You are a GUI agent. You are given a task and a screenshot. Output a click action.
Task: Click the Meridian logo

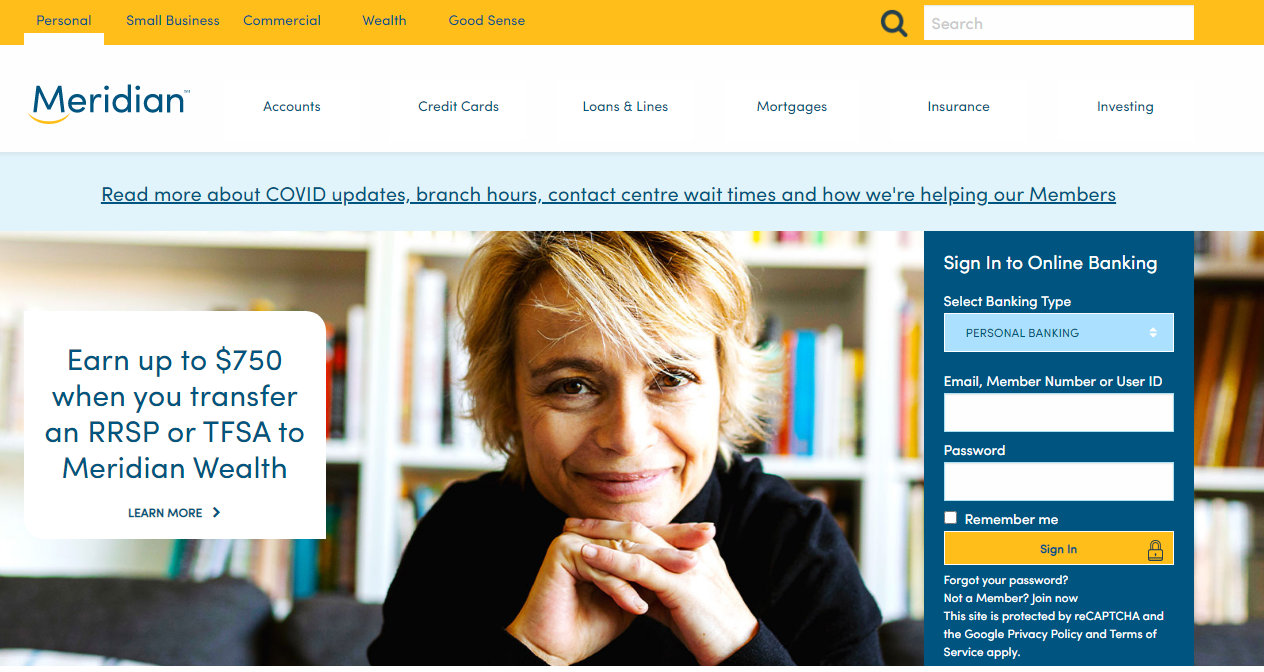coord(109,104)
